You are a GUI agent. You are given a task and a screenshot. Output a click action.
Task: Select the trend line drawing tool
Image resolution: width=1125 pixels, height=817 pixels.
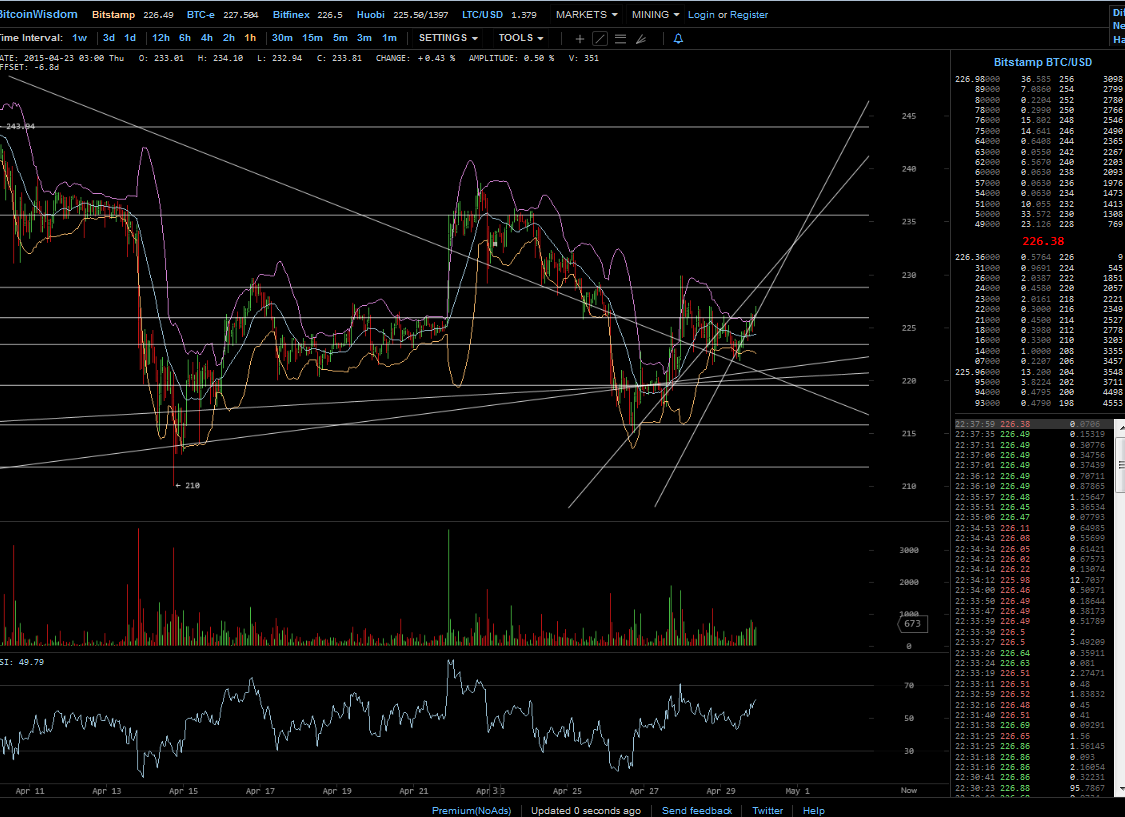tap(600, 39)
